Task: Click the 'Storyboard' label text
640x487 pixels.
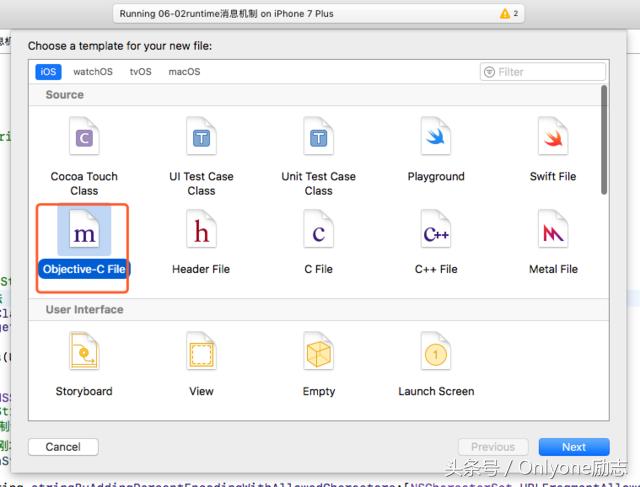Action: pyautogui.click(x=84, y=391)
